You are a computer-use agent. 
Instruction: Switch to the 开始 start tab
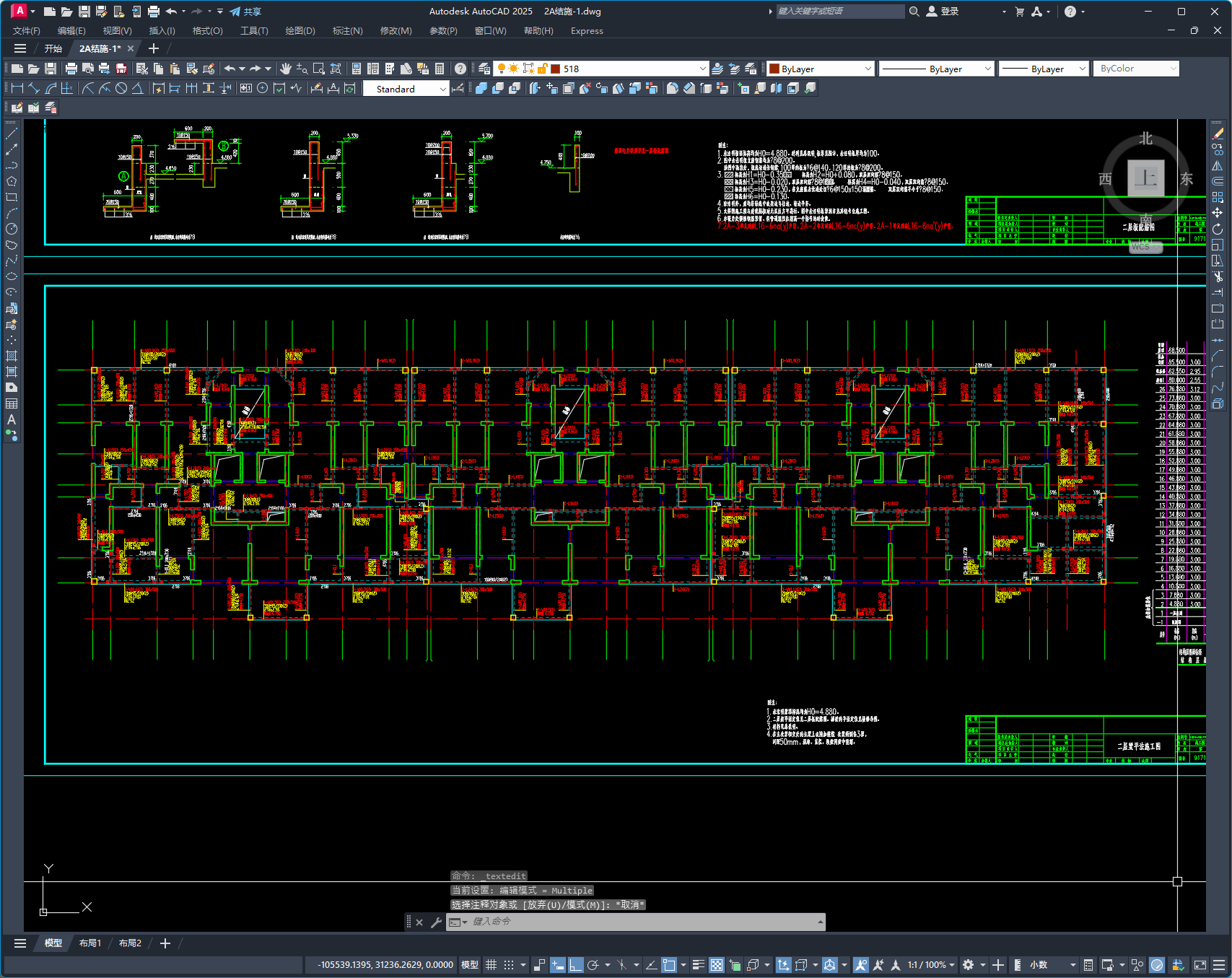(x=53, y=49)
